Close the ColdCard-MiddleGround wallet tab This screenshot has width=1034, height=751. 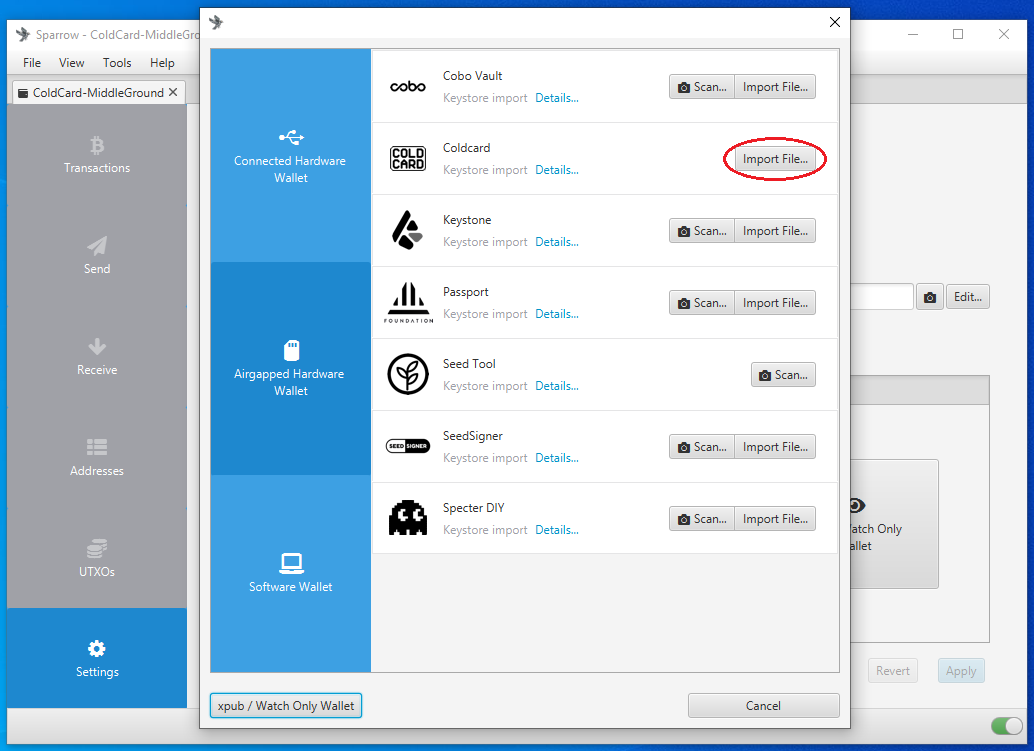[173, 92]
